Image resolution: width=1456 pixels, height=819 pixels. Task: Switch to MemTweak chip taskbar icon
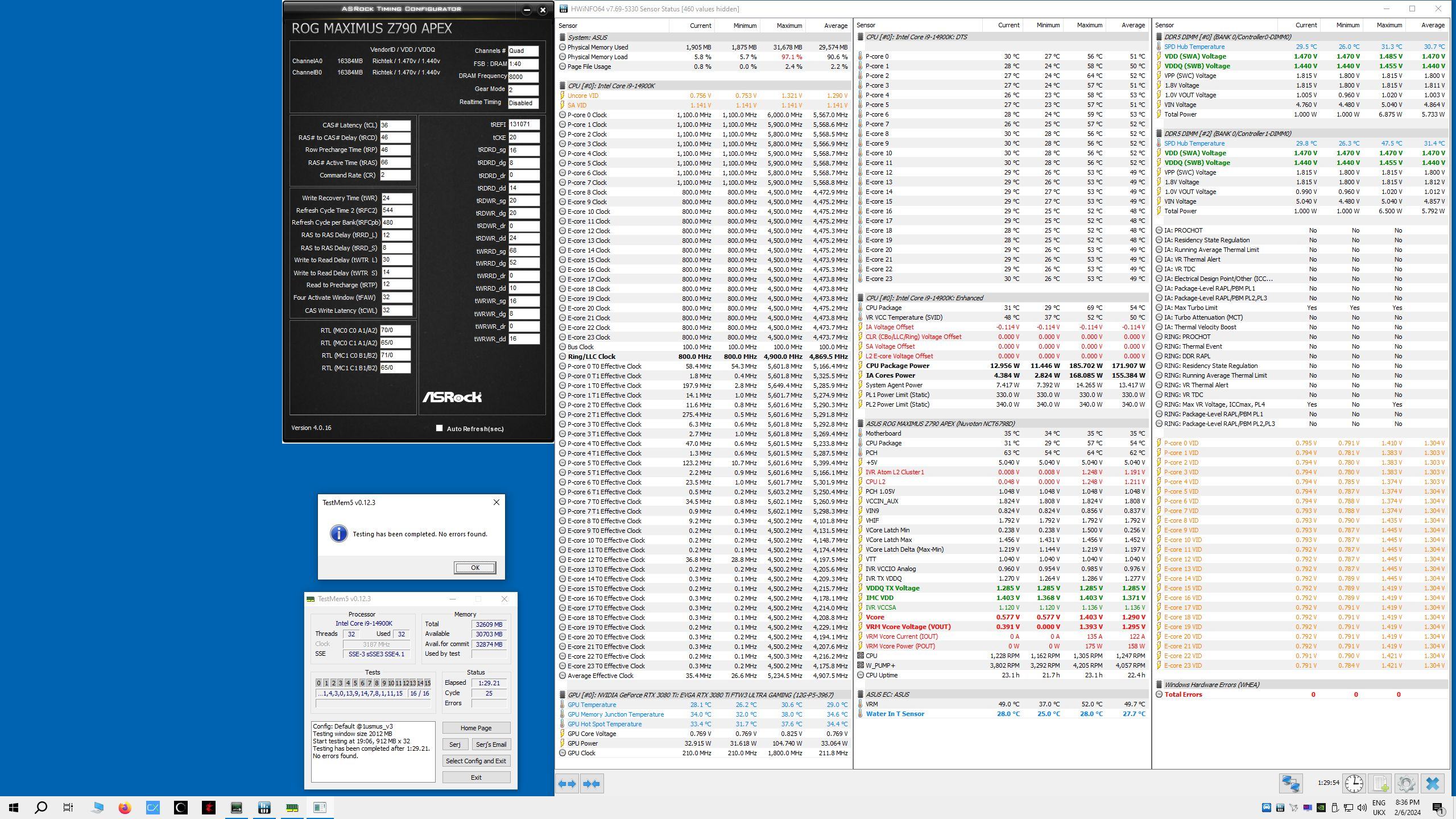237,807
